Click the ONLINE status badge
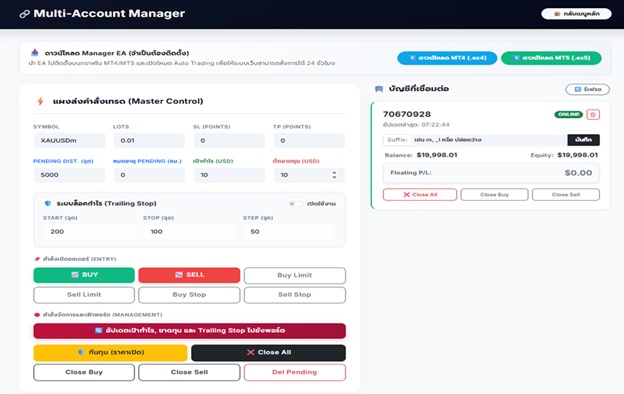 pyautogui.click(x=568, y=115)
